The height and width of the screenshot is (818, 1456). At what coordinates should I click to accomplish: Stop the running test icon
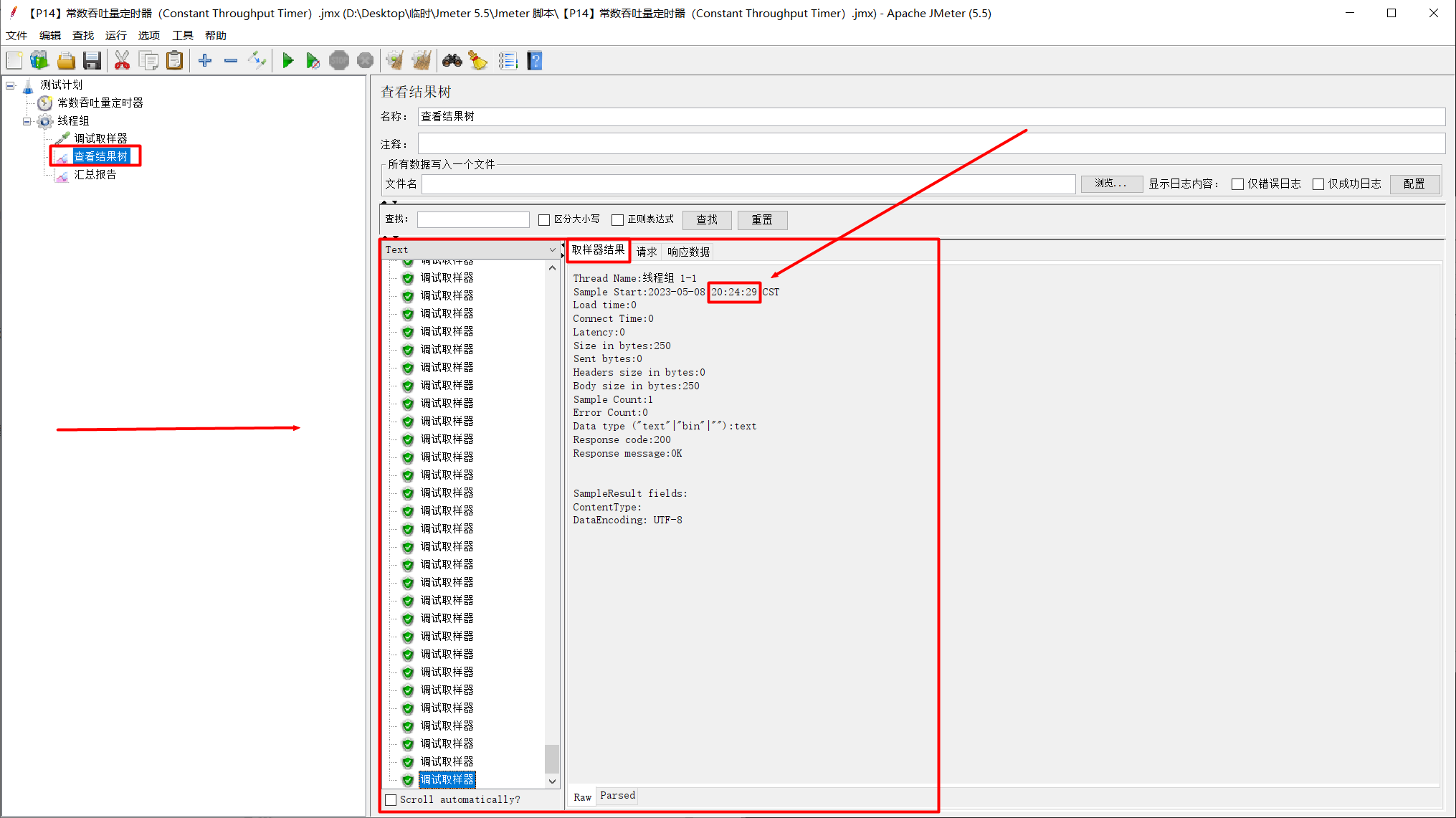point(339,61)
